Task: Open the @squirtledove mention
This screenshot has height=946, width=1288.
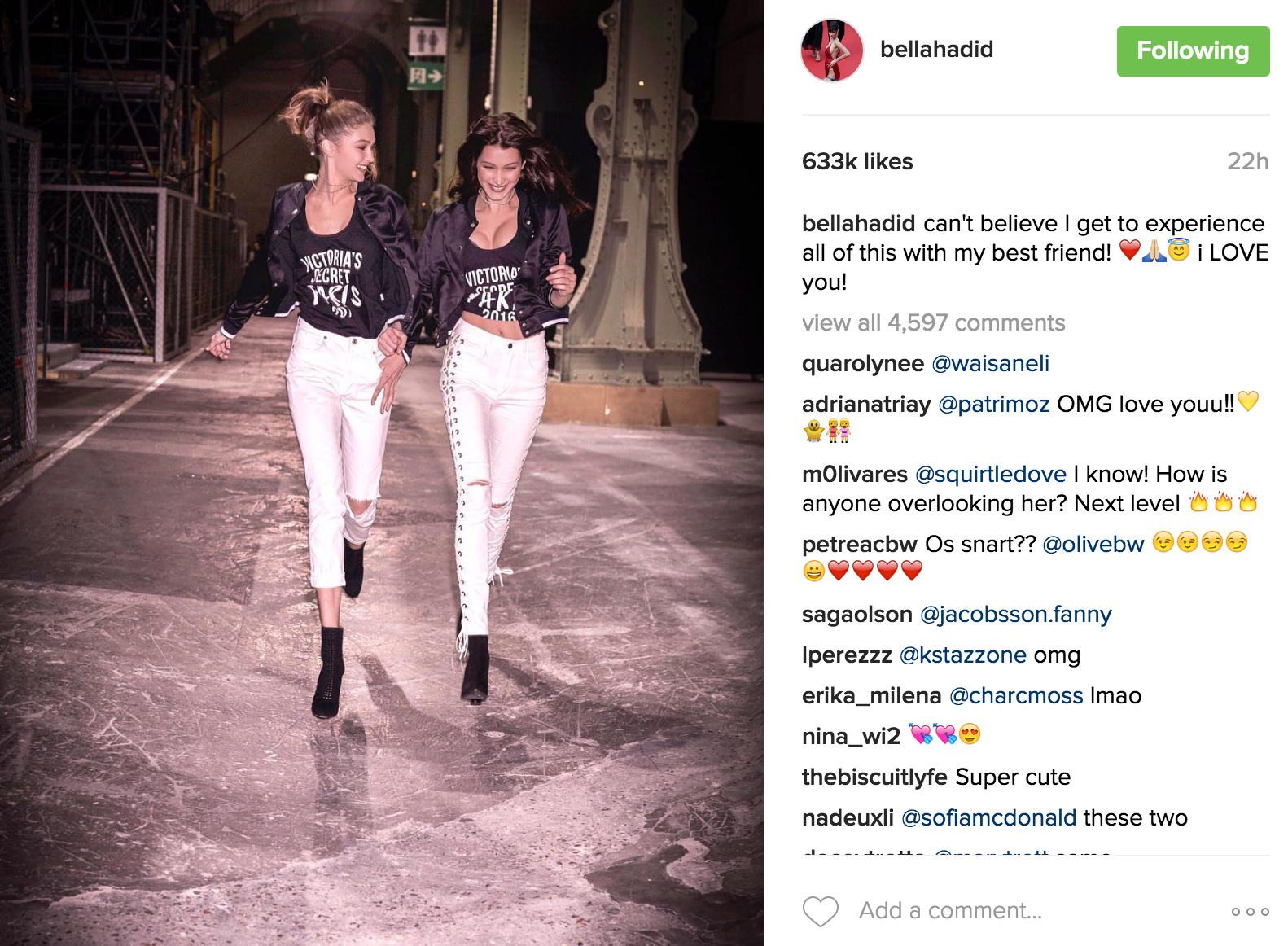Action: [x=991, y=474]
